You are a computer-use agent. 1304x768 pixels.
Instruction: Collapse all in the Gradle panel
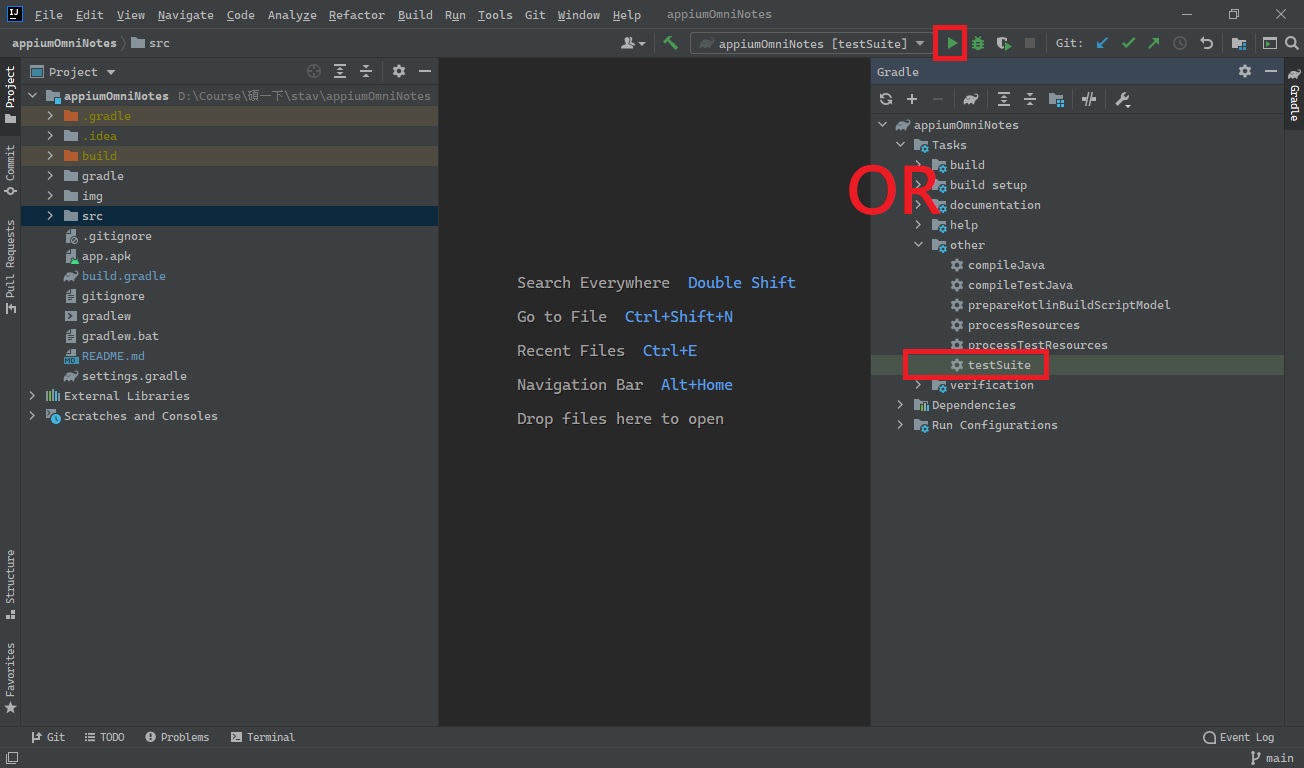point(1029,99)
